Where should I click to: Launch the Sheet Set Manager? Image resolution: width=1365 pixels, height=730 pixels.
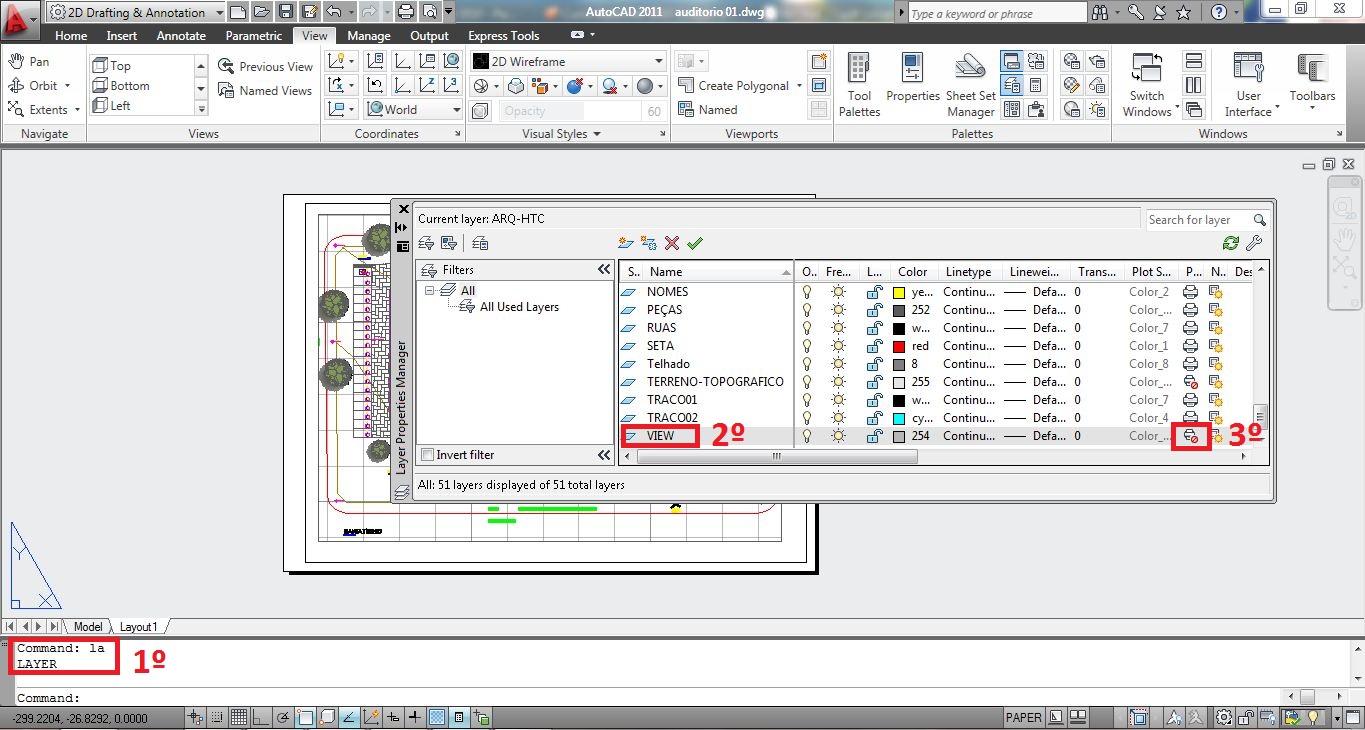[x=970, y=85]
